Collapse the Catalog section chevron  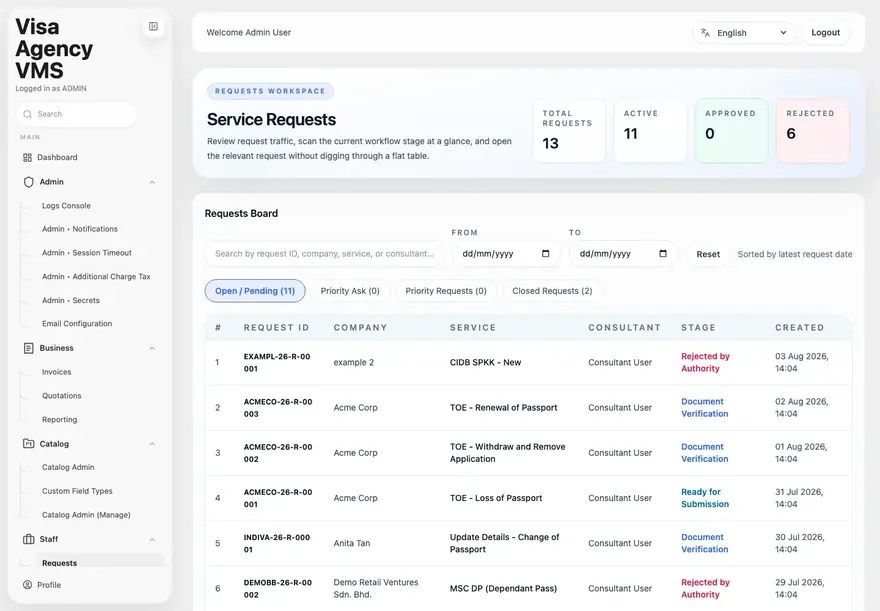pos(152,444)
